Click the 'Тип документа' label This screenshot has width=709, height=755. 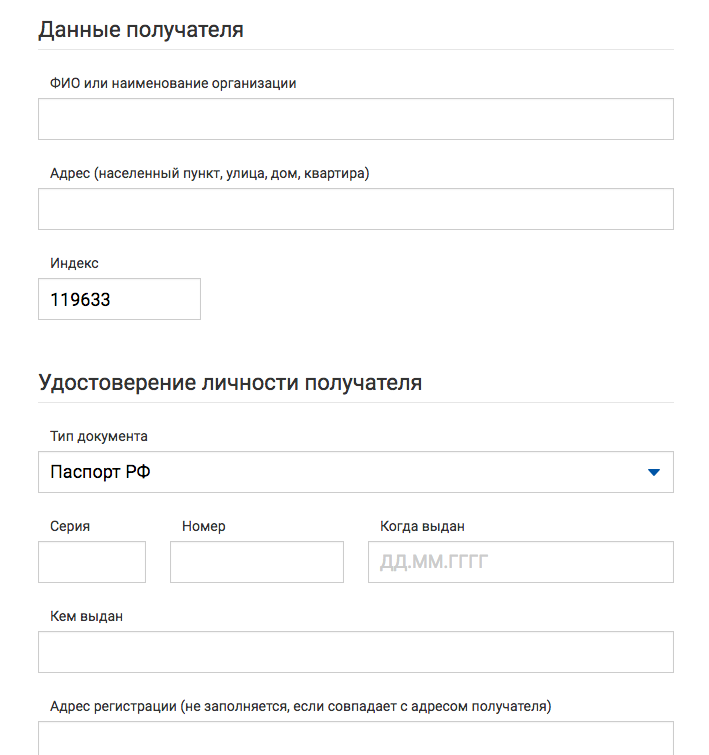(x=99, y=436)
